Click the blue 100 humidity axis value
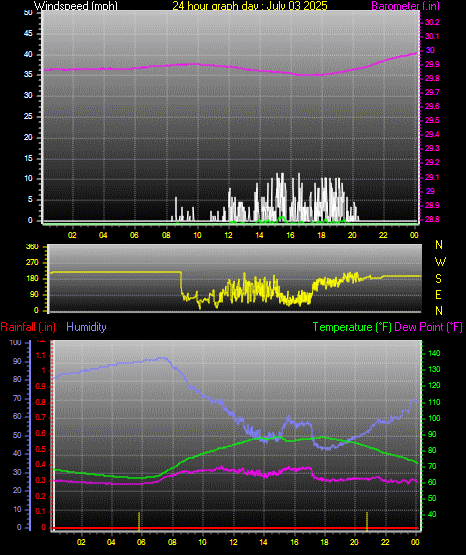The image size is (466, 555). [16, 342]
